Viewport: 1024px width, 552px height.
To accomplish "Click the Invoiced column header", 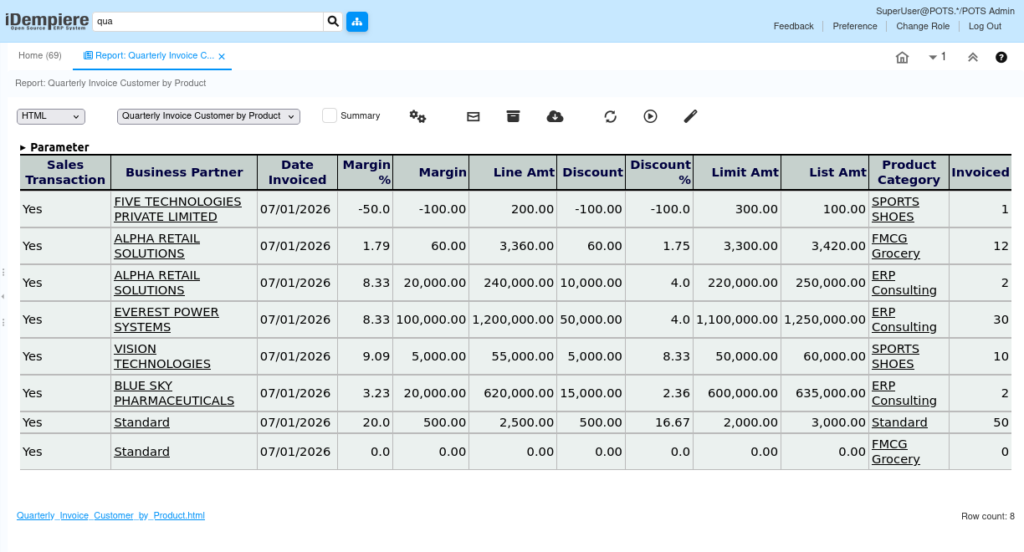I will coord(980,172).
